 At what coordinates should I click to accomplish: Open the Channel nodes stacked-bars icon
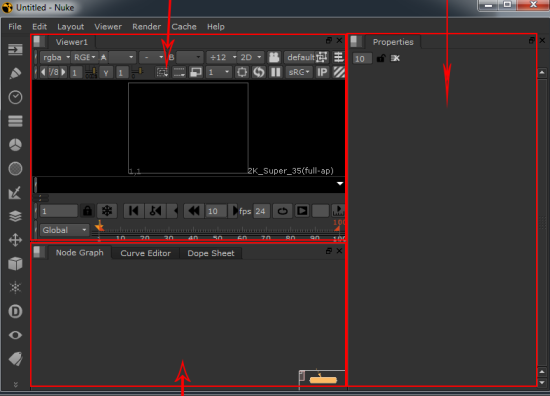point(15,121)
